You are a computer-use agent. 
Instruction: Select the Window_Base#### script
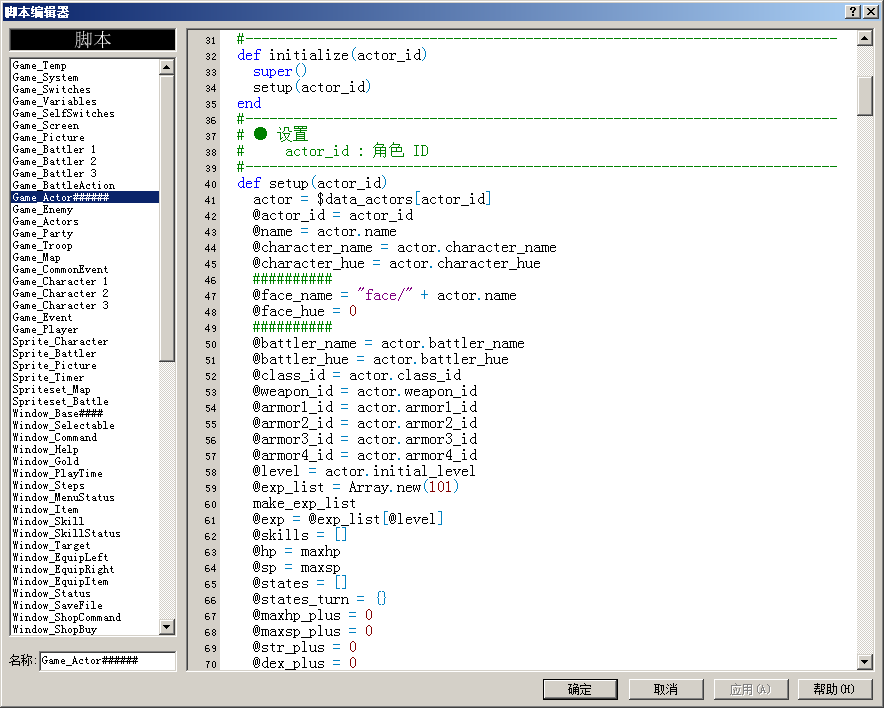coord(85,413)
